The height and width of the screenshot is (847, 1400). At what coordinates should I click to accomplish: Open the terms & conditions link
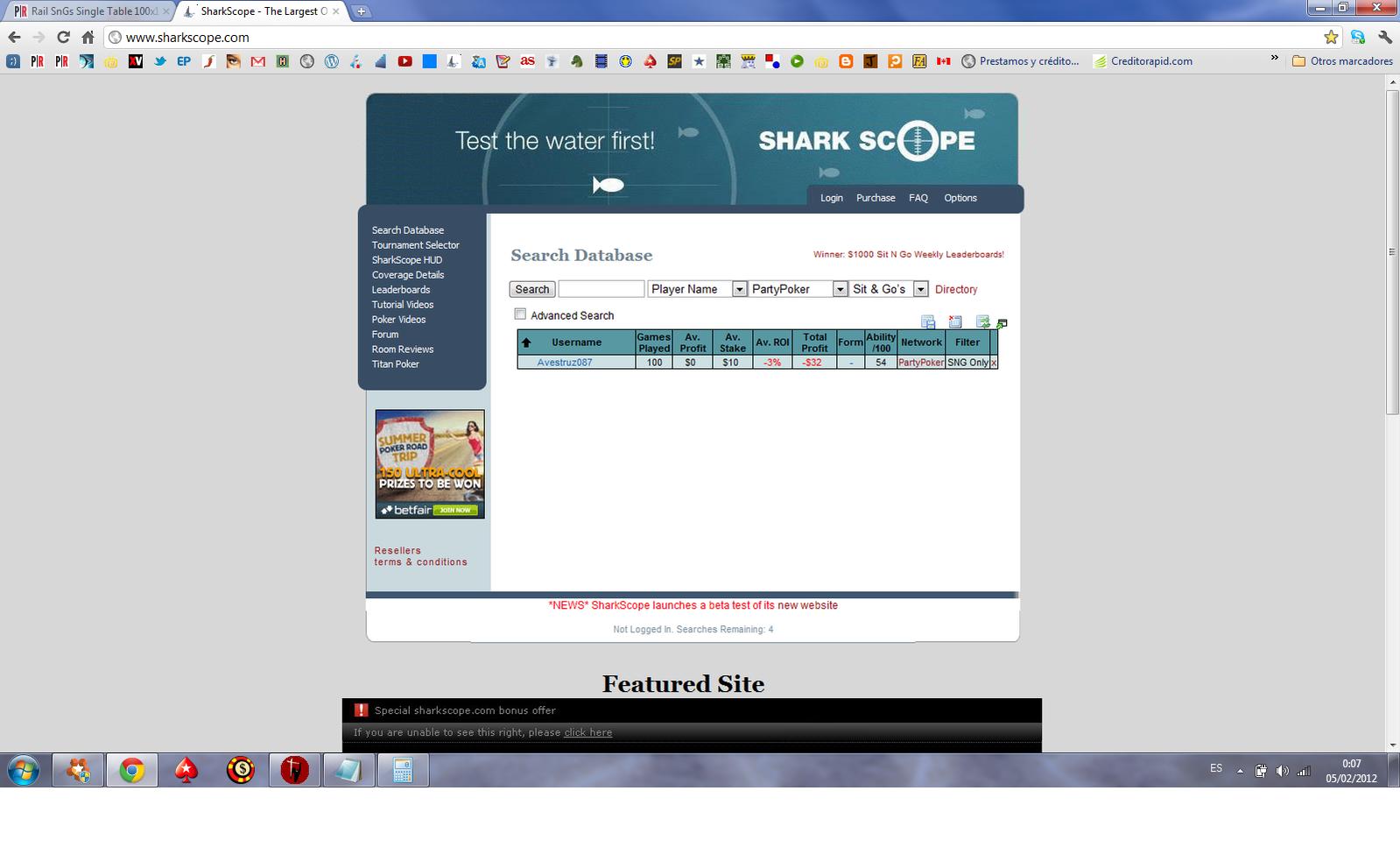click(x=420, y=562)
